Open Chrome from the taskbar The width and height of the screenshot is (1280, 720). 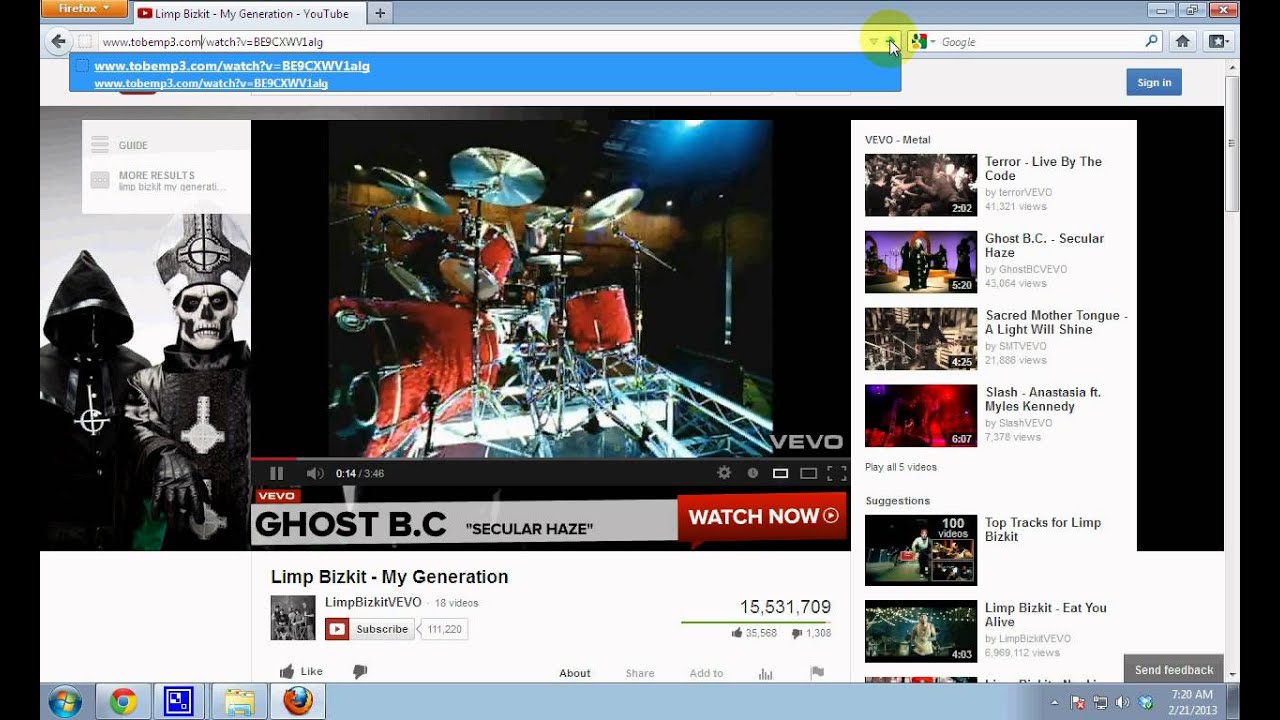tap(123, 702)
